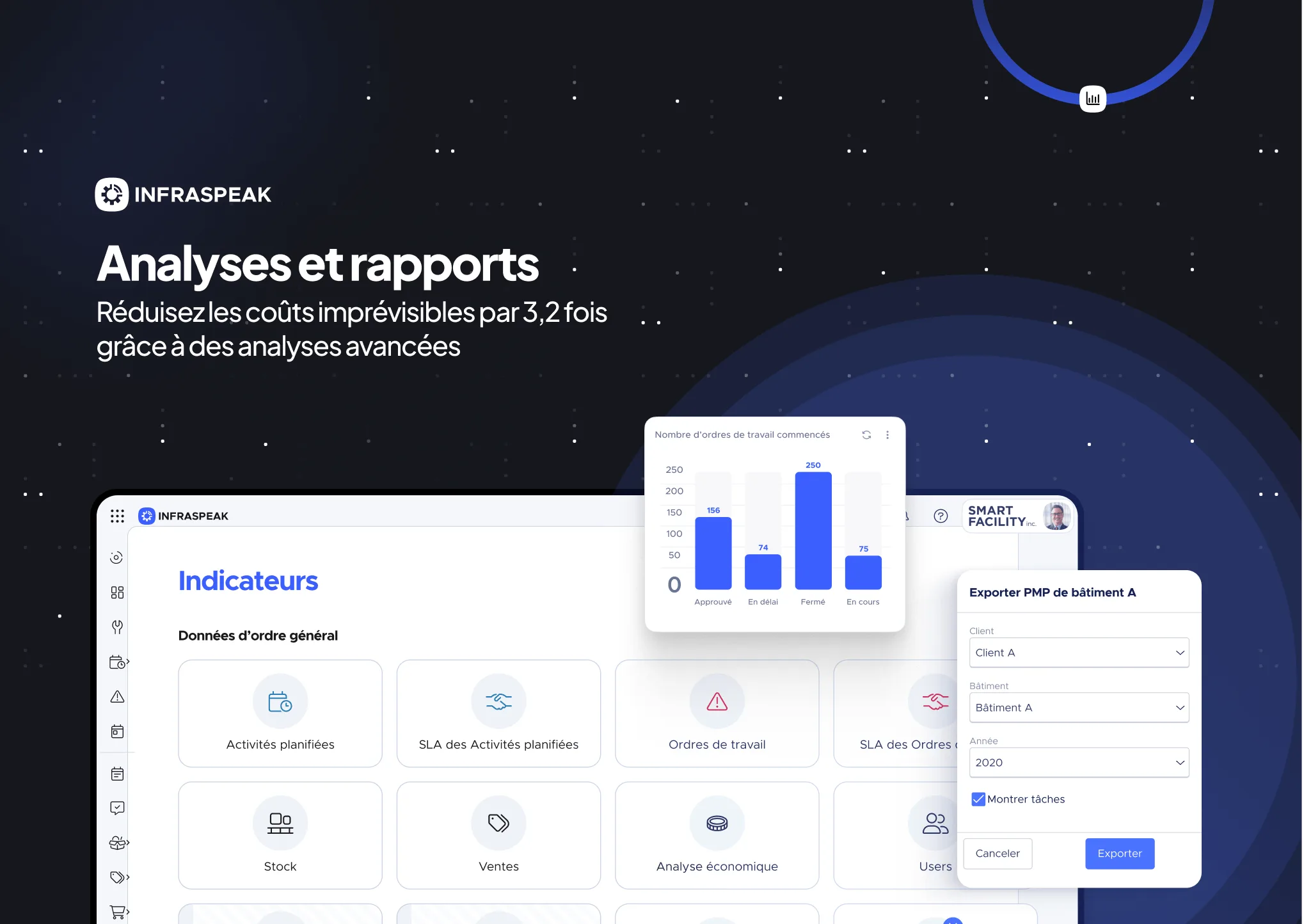The image size is (1304, 924).
Task: Click the Infraspeak logo in app header
Action: tap(184, 516)
